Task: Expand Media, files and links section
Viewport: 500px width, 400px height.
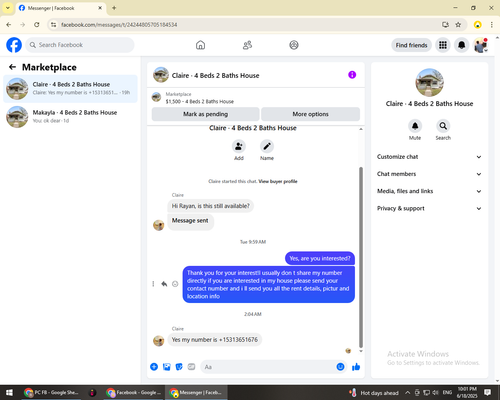Action: (429, 191)
